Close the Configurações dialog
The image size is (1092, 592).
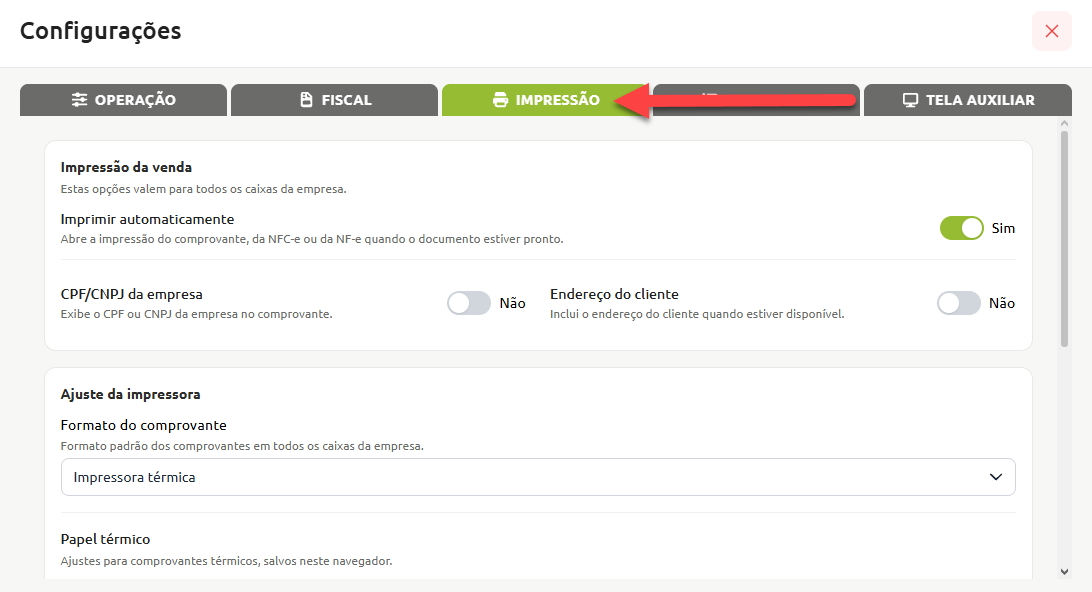pyautogui.click(x=1052, y=31)
